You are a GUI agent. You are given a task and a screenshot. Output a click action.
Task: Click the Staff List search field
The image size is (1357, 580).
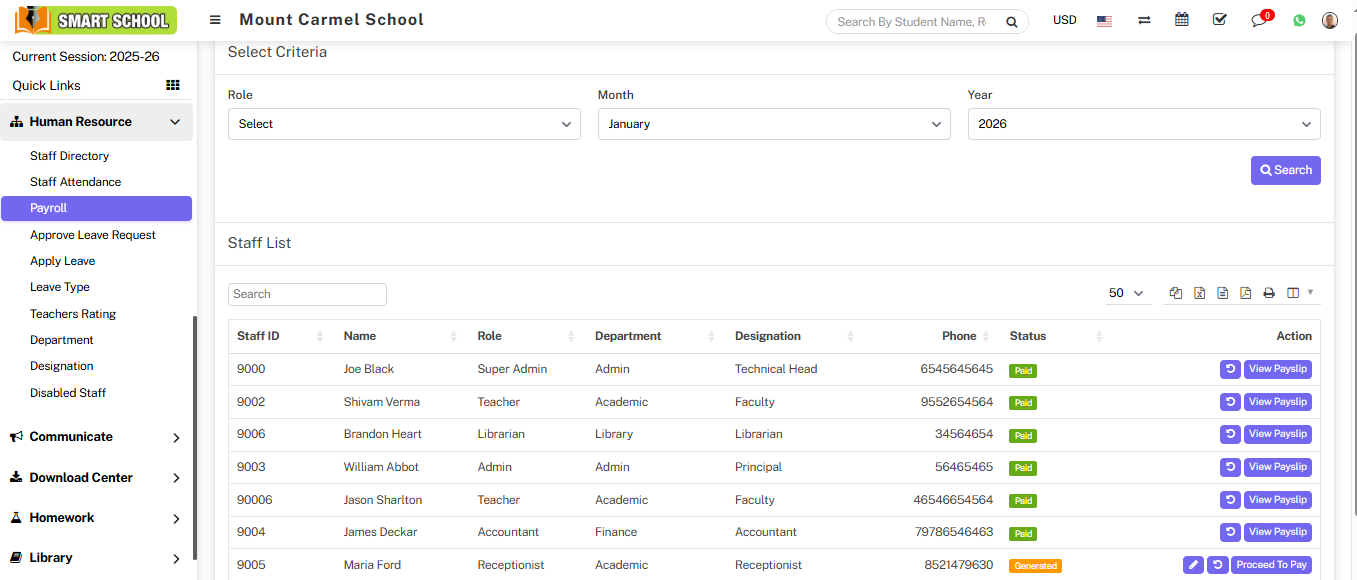click(307, 294)
